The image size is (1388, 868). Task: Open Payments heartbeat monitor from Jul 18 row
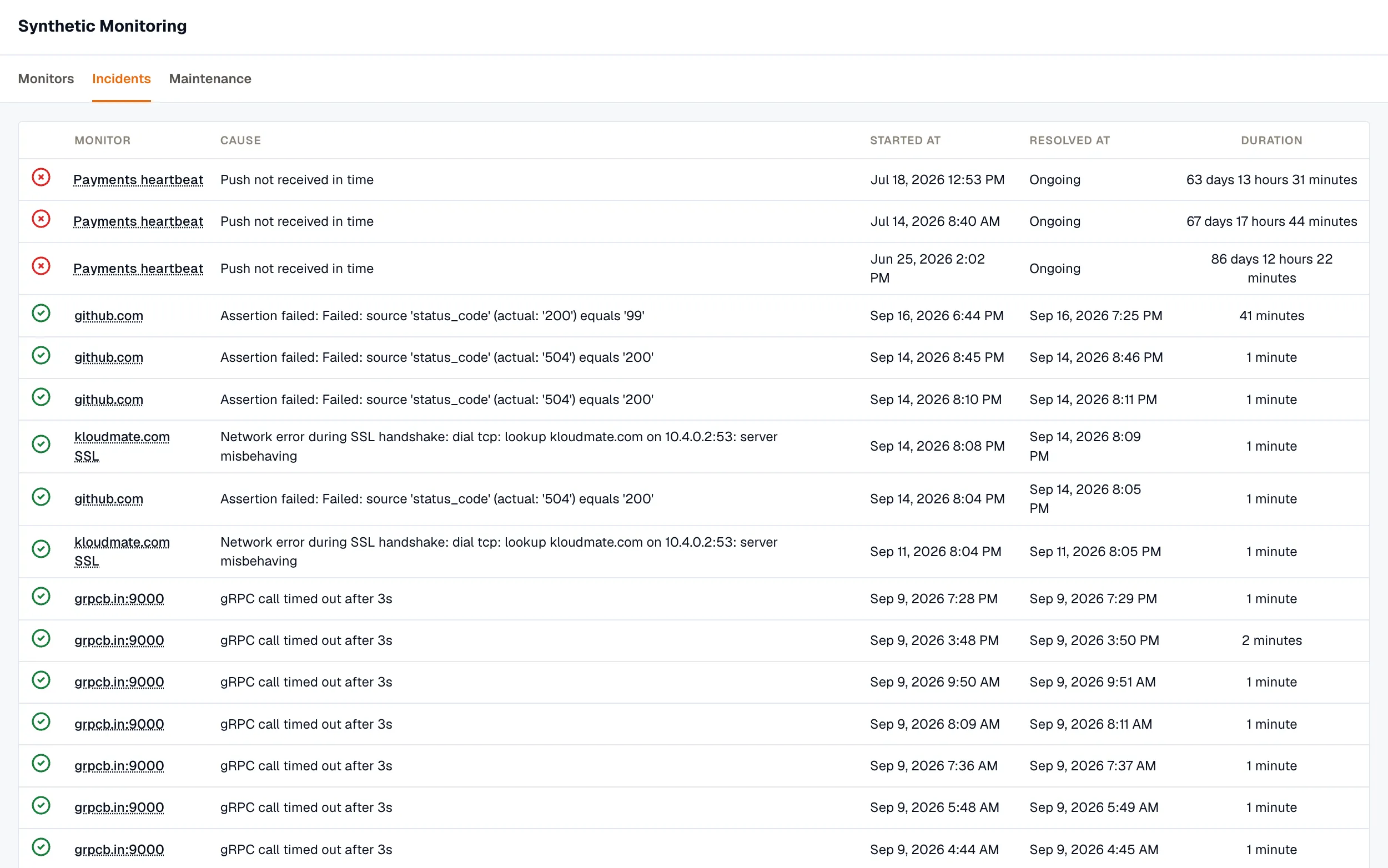pos(138,180)
